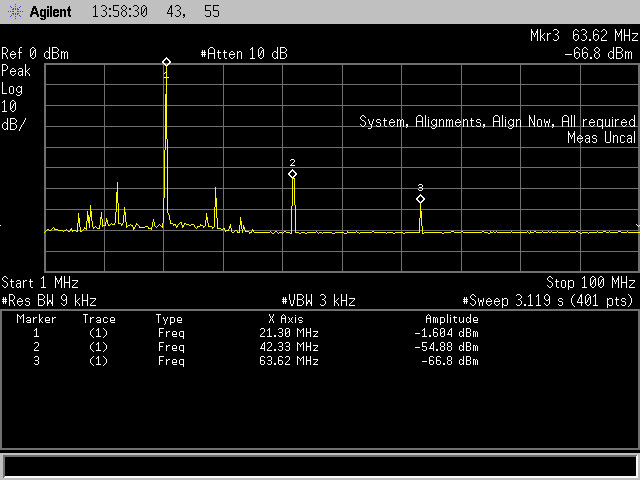Click the #VBW 3 kHz setting
640x480 pixels.
point(318,301)
